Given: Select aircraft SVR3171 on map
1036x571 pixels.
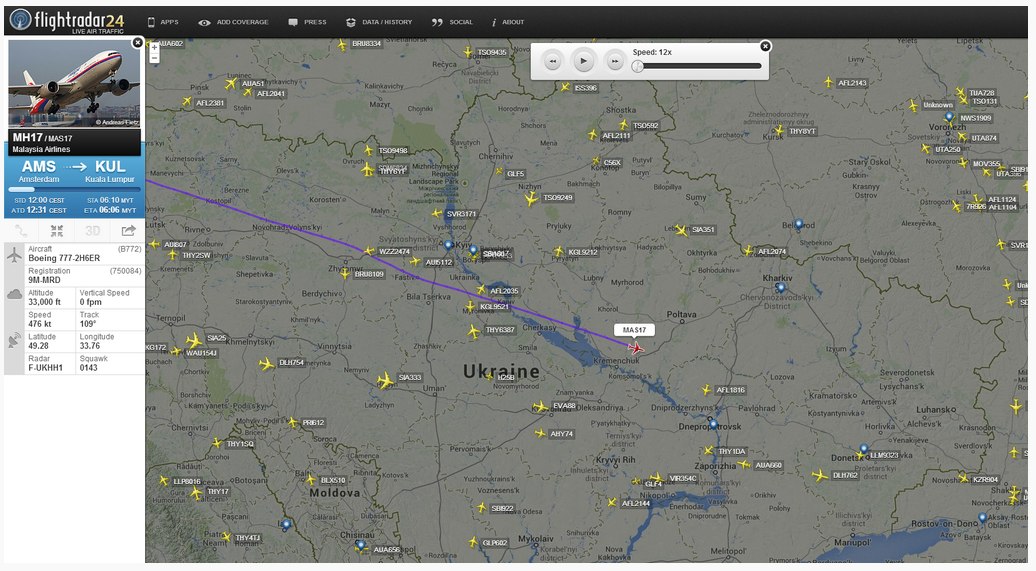Looking at the screenshot, I should pos(436,213).
